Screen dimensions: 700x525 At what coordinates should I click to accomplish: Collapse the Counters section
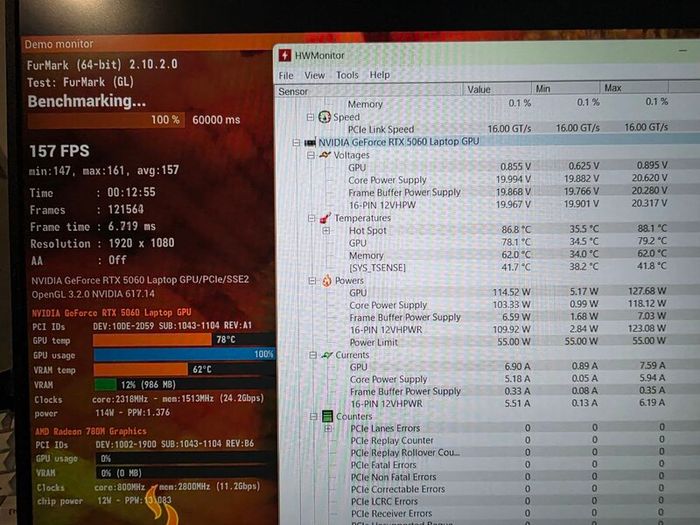tap(313, 416)
